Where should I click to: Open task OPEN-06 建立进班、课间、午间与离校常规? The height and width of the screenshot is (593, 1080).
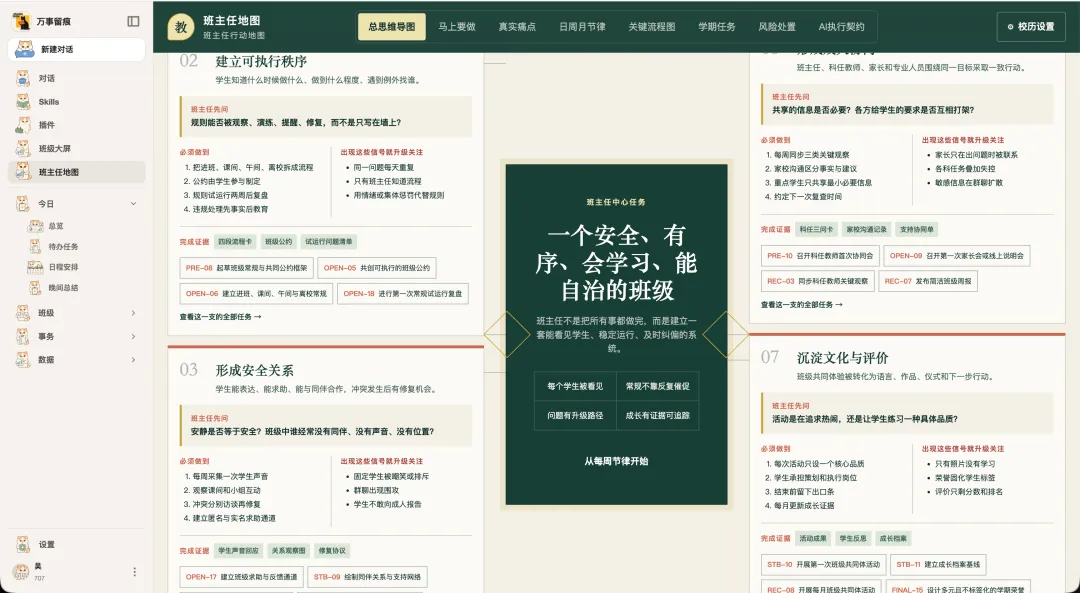click(x=256, y=293)
